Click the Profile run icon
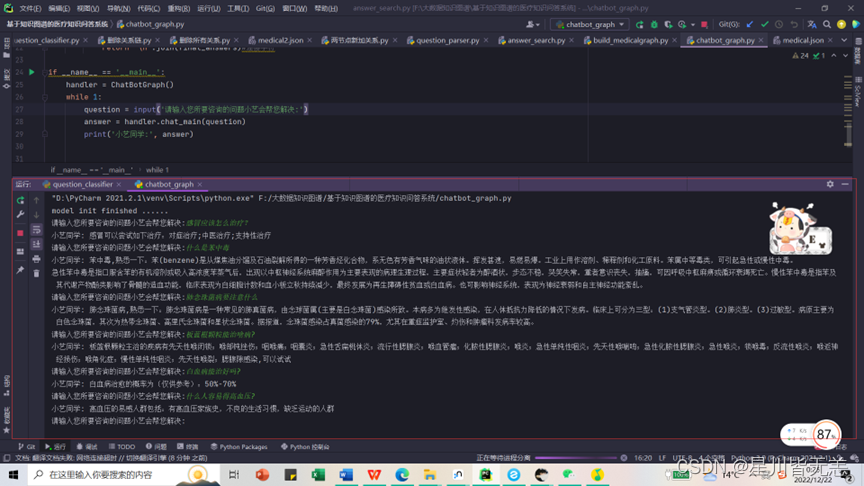864x486 pixels. (x=682, y=24)
